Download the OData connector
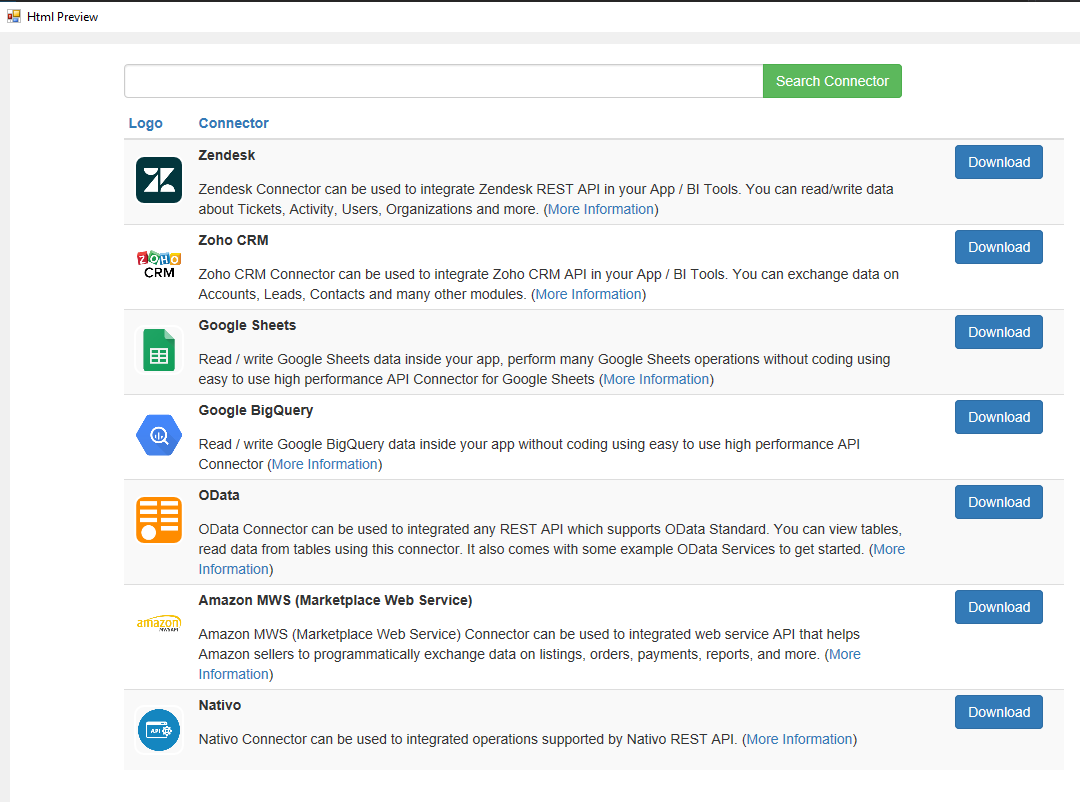1080x802 pixels. pos(998,502)
